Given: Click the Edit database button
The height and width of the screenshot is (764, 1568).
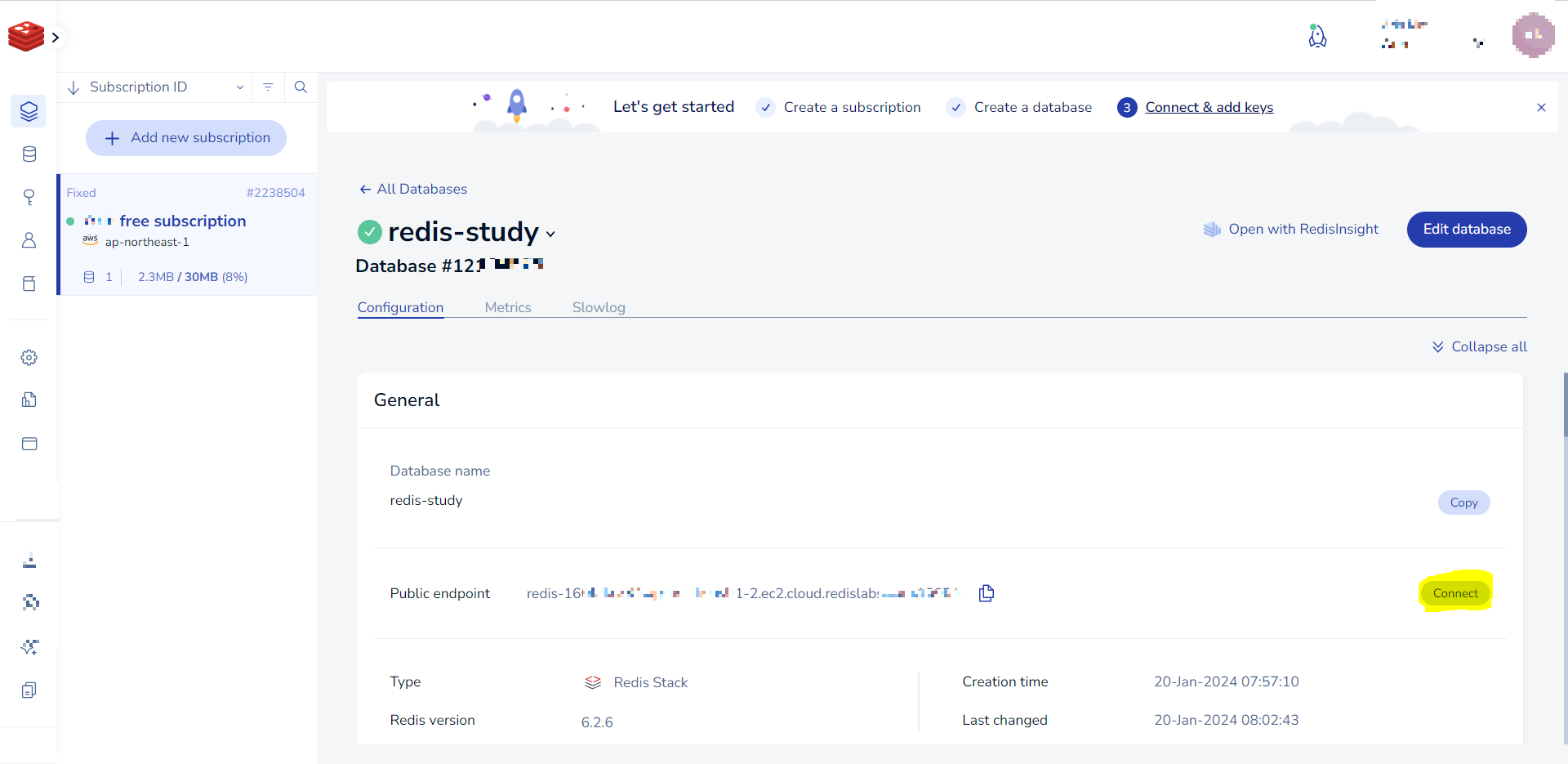Looking at the screenshot, I should tap(1467, 230).
